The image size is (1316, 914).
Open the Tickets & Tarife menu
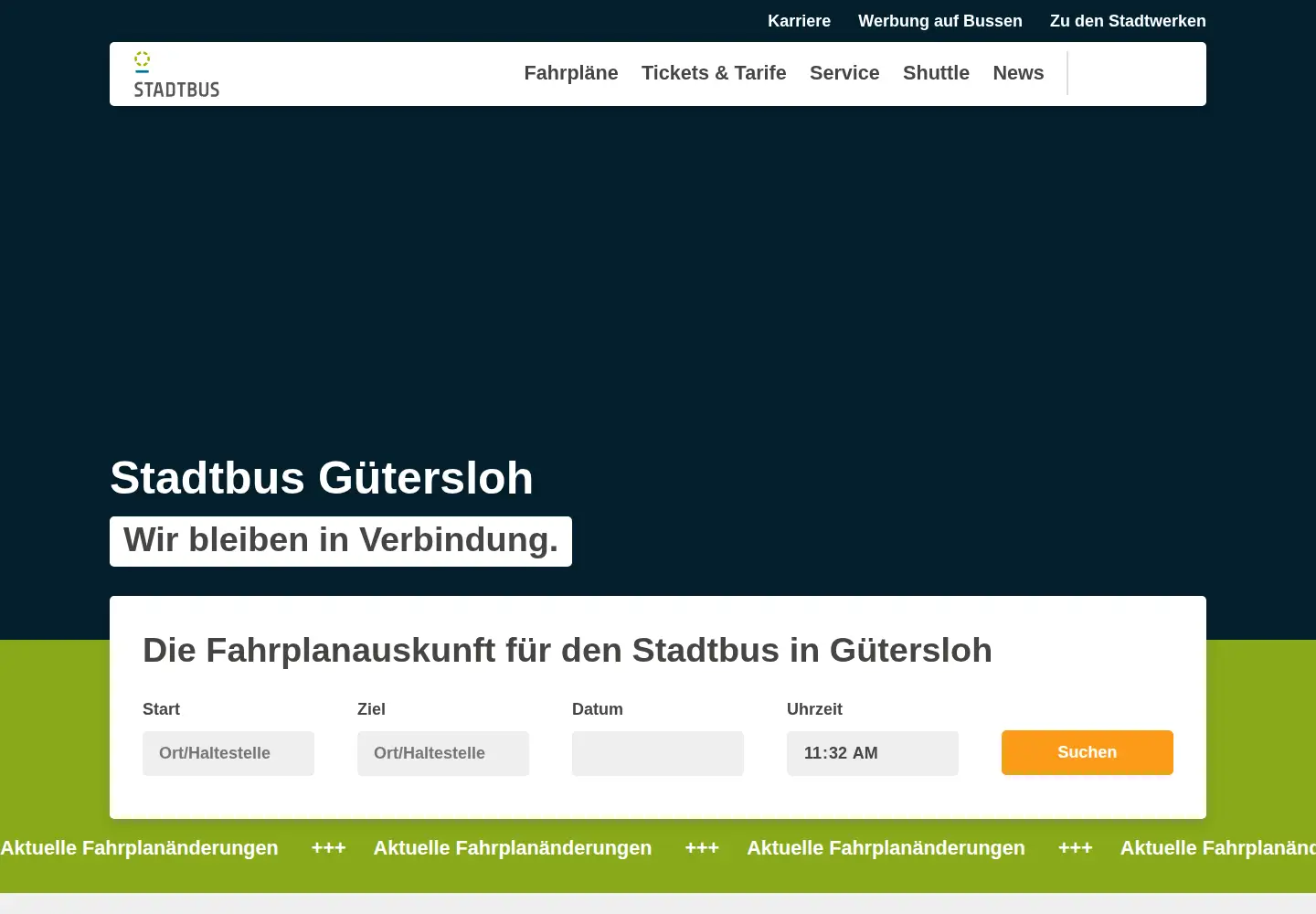714,73
